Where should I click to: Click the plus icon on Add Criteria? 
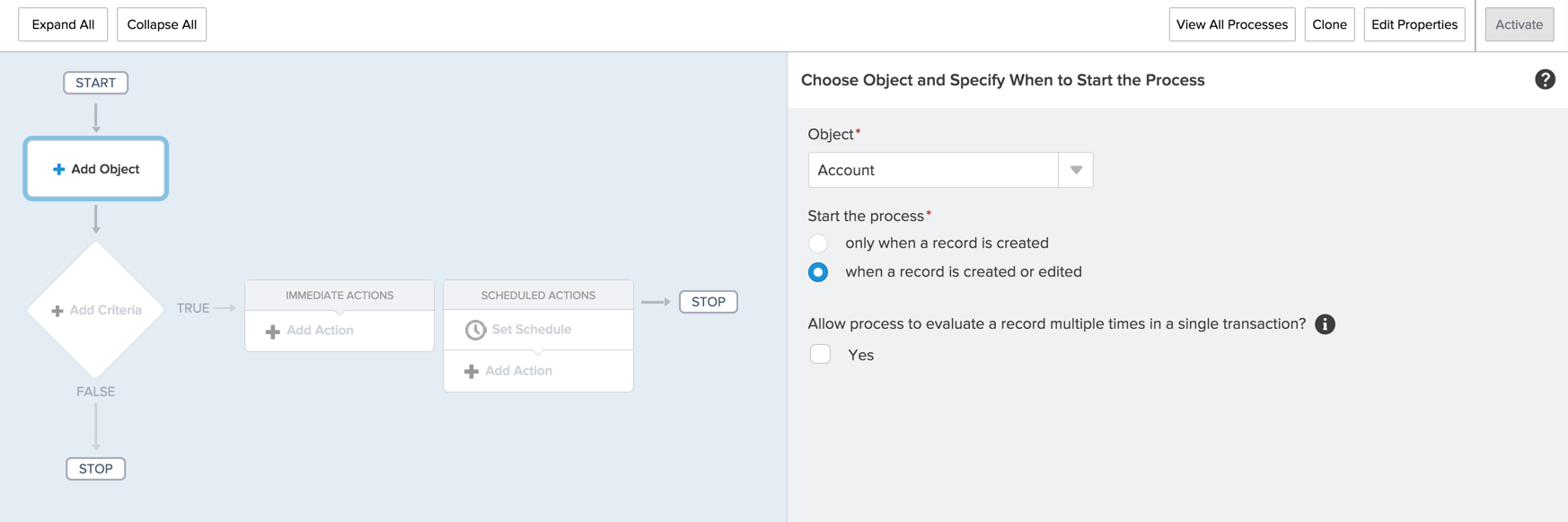click(x=57, y=311)
